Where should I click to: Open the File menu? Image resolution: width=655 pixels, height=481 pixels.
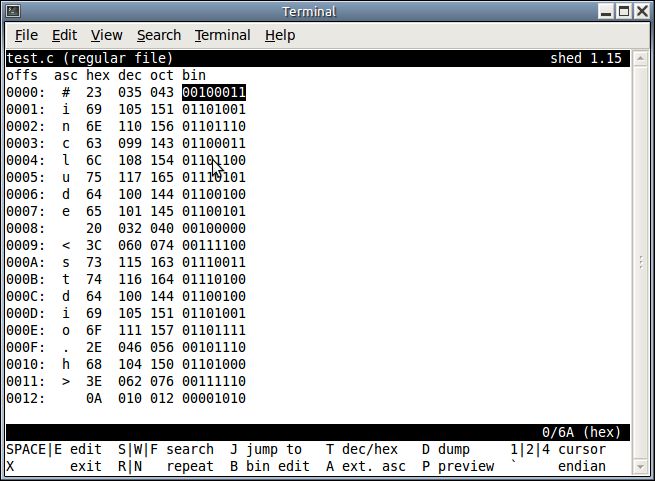click(26, 35)
